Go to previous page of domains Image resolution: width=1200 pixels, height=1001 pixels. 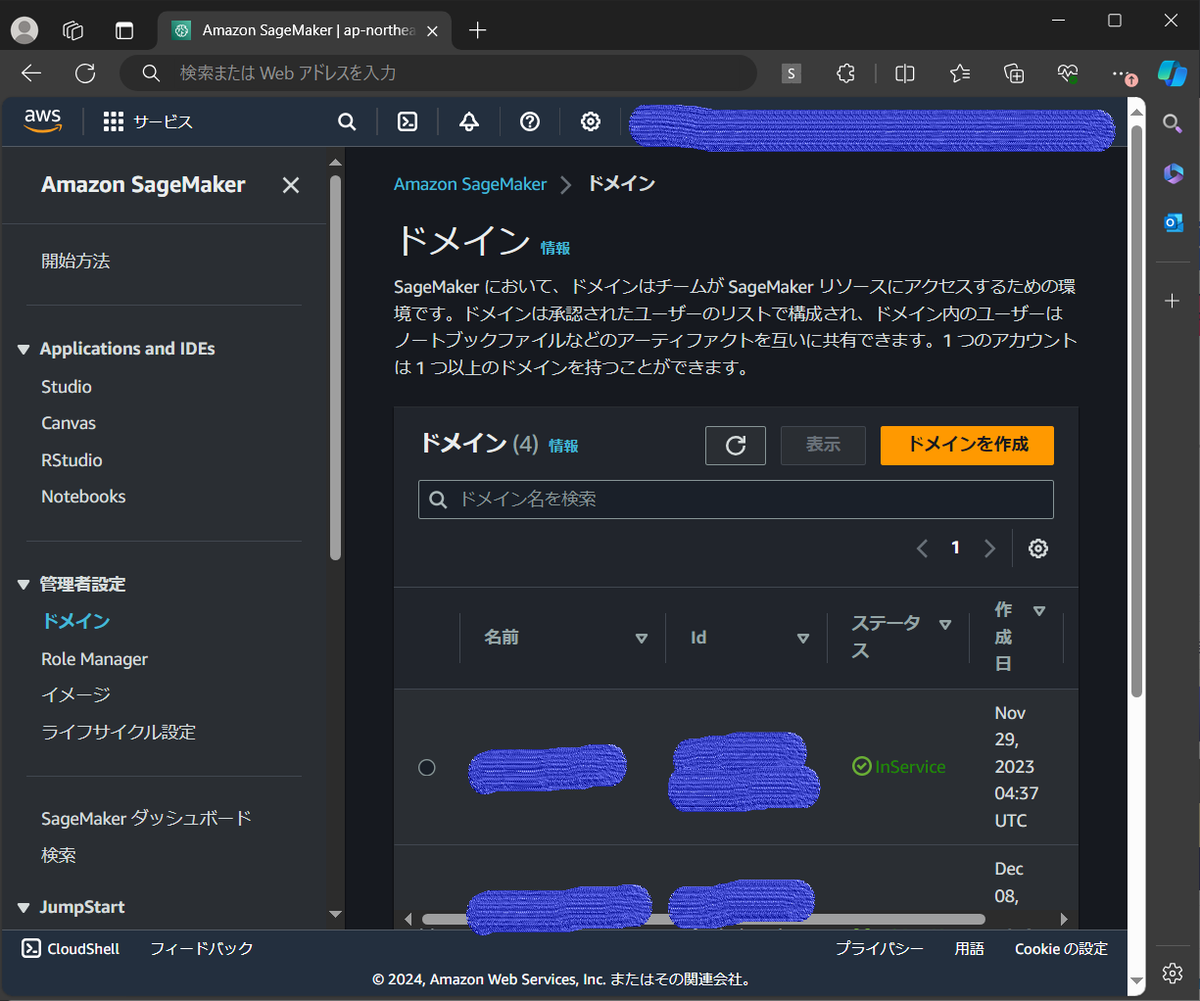pos(922,548)
